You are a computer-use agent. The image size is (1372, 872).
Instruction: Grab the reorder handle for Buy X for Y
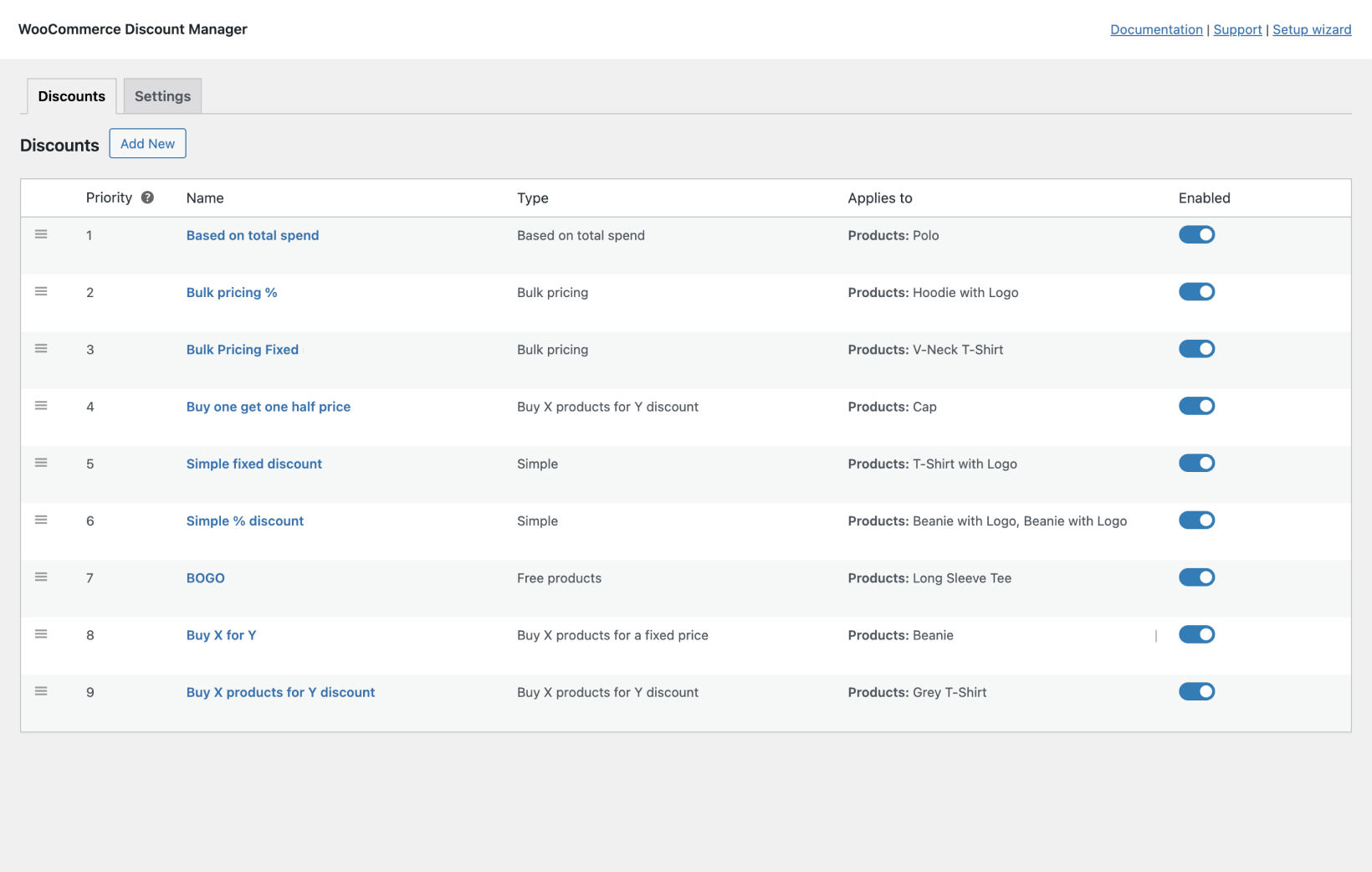(x=41, y=633)
